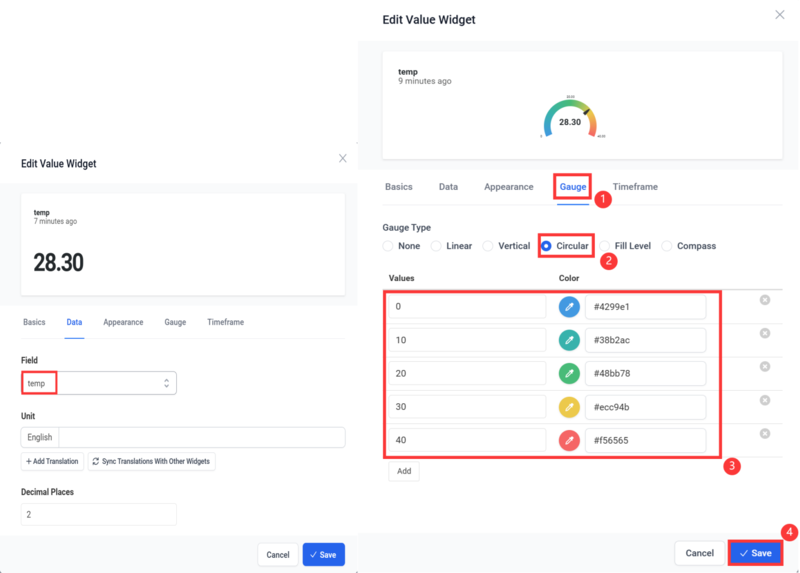The width and height of the screenshot is (800, 573).
Task: Edit the gauge value field showing 10
Action: [467, 340]
